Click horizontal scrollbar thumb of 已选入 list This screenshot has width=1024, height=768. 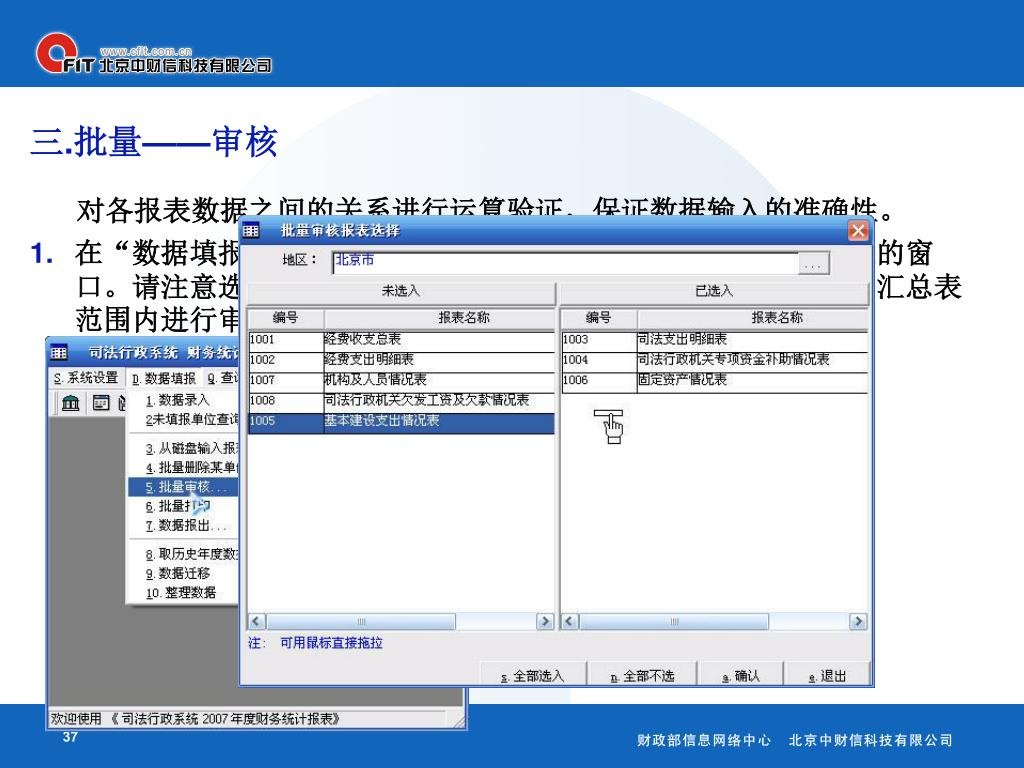point(675,622)
